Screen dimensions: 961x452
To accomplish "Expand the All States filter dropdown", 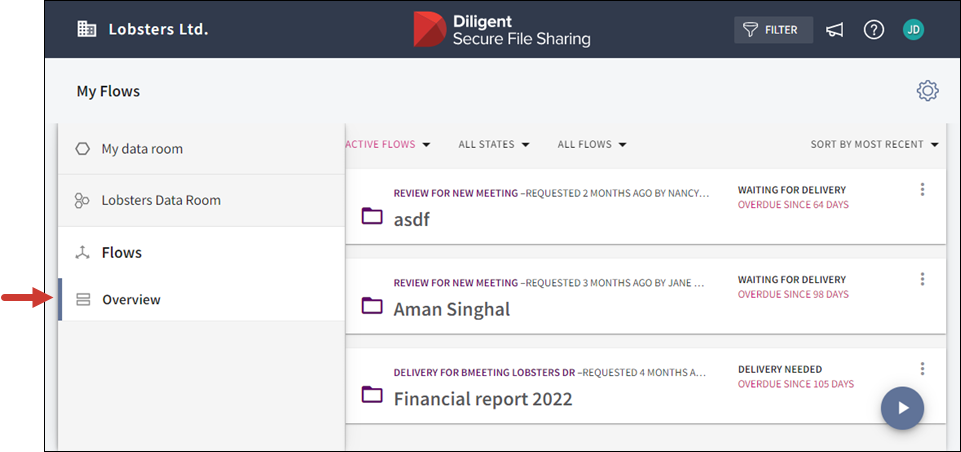I will (494, 145).
